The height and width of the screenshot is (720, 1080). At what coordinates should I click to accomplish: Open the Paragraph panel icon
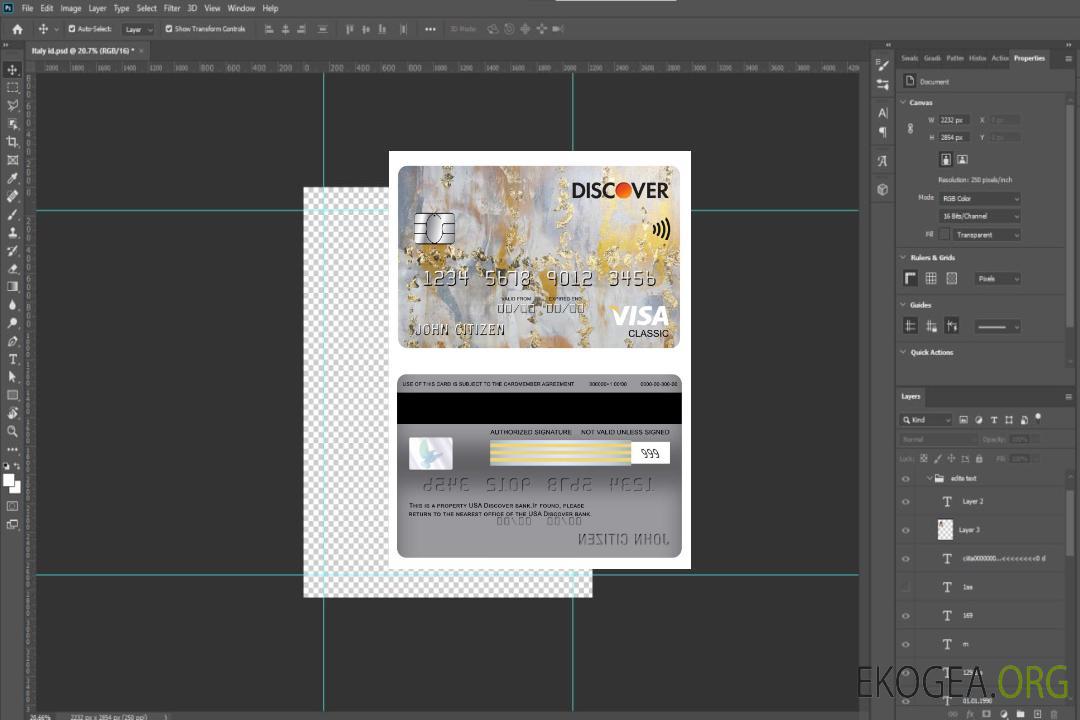tap(883, 132)
